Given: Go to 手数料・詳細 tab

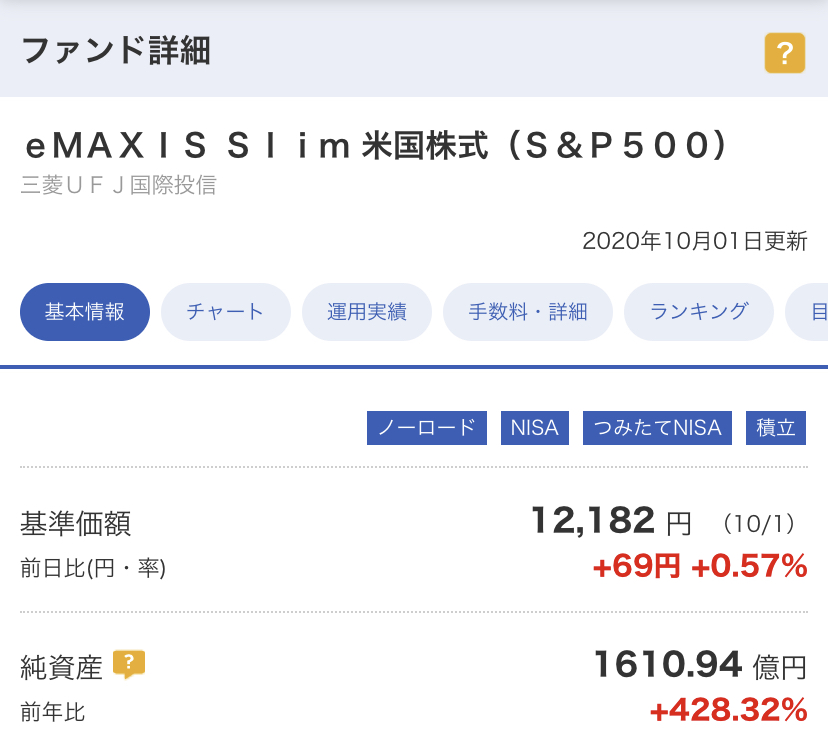Looking at the screenshot, I should (528, 312).
